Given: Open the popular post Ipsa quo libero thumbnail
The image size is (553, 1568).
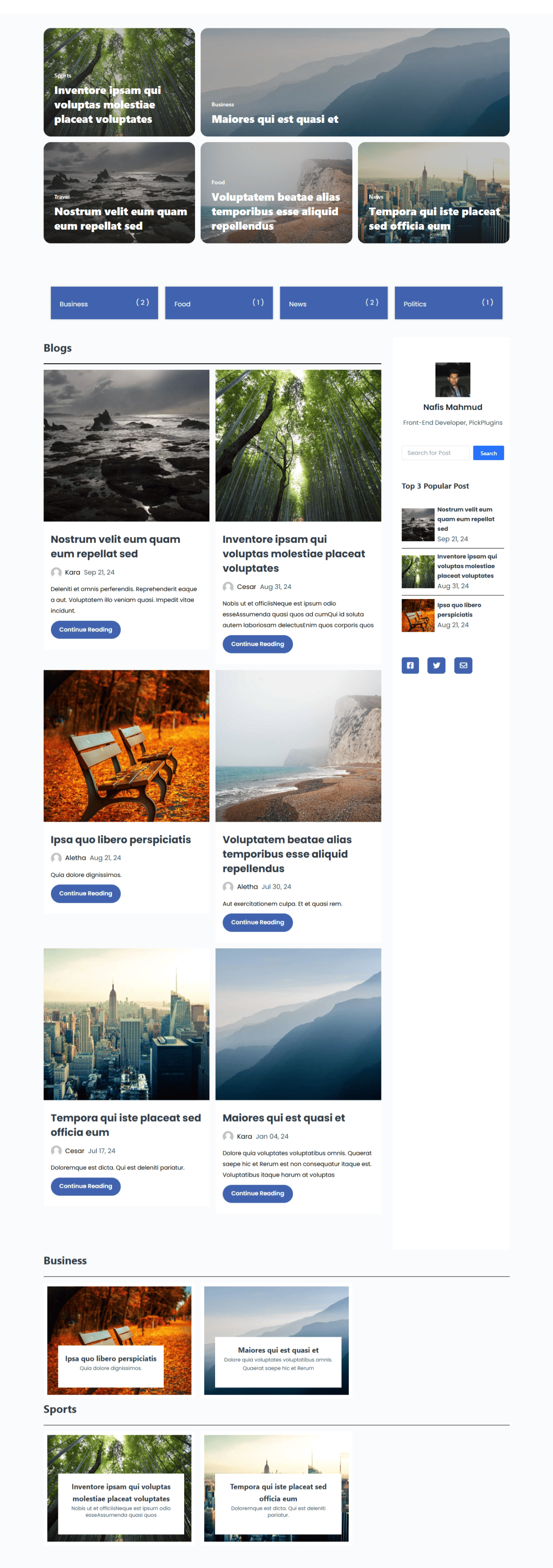Looking at the screenshot, I should point(418,615).
